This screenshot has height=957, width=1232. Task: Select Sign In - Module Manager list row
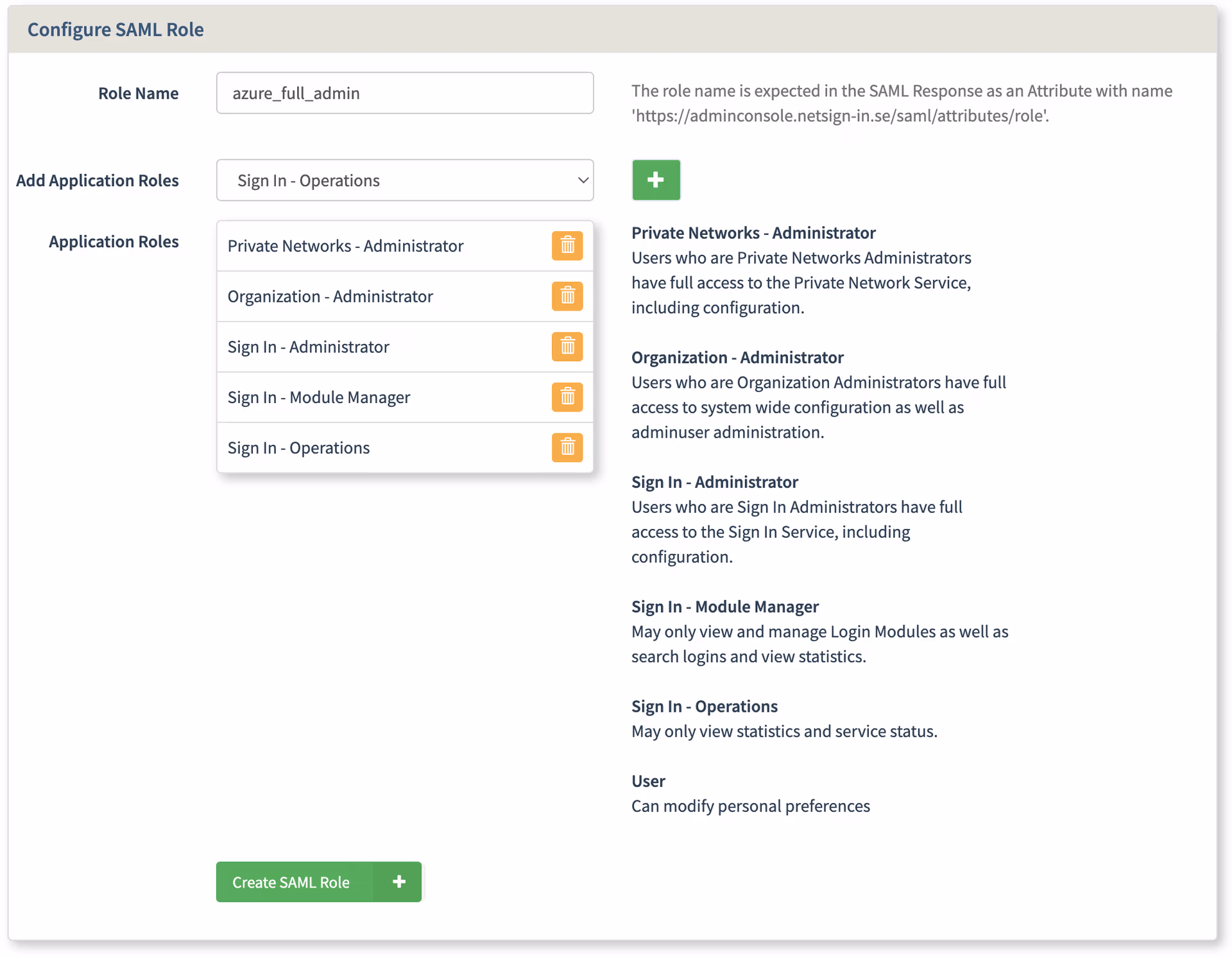click(318, 397)
